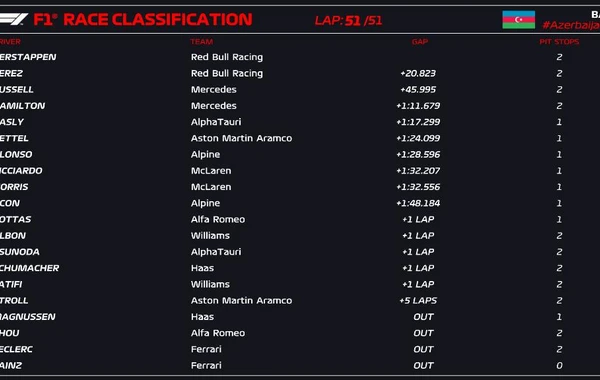Select the Hamilton Mercedes team entry
This screenshot has height=380, width=600.
pos(214,106)
